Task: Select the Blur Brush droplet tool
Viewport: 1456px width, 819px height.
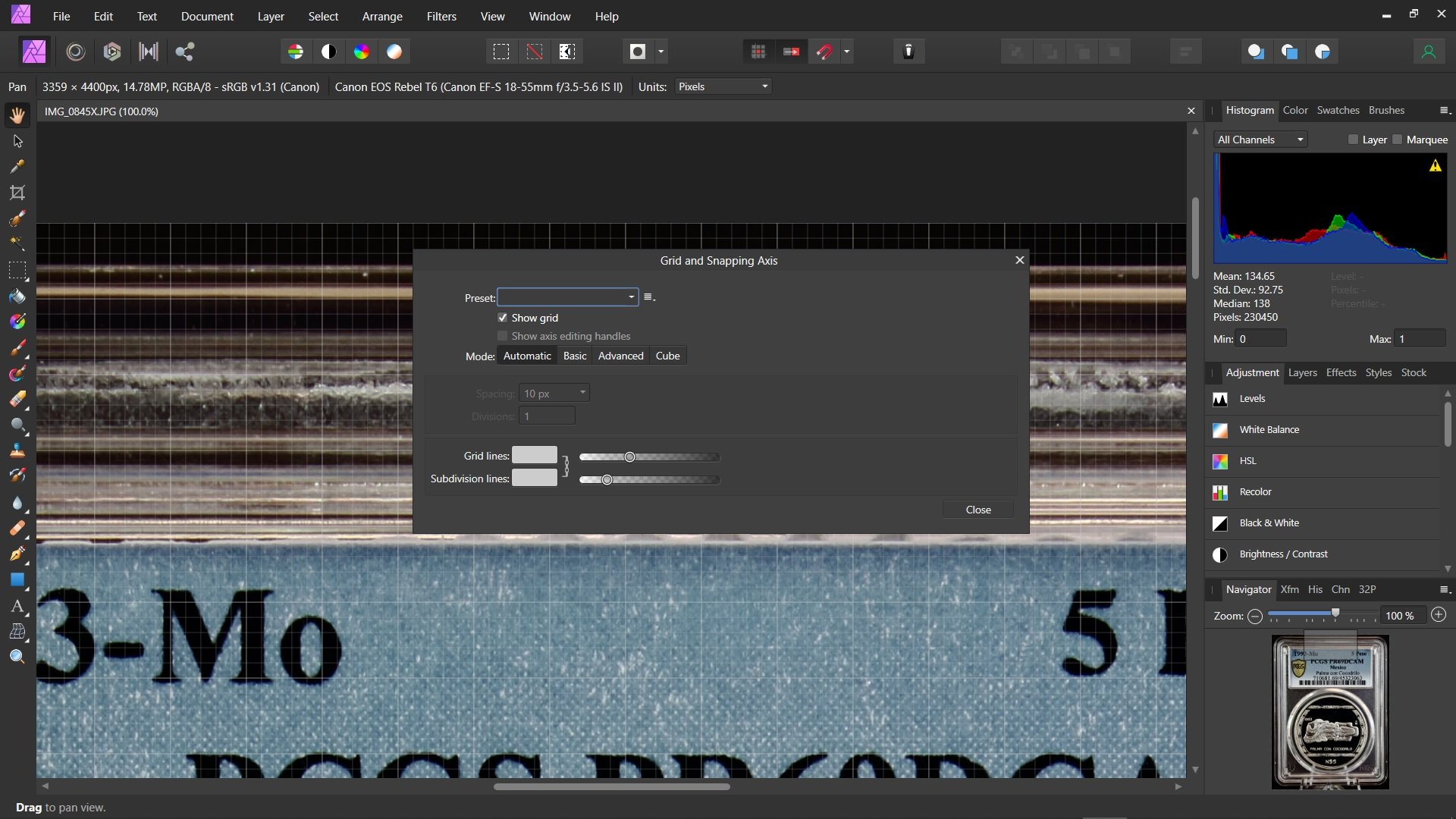Action: pos(17,503)
